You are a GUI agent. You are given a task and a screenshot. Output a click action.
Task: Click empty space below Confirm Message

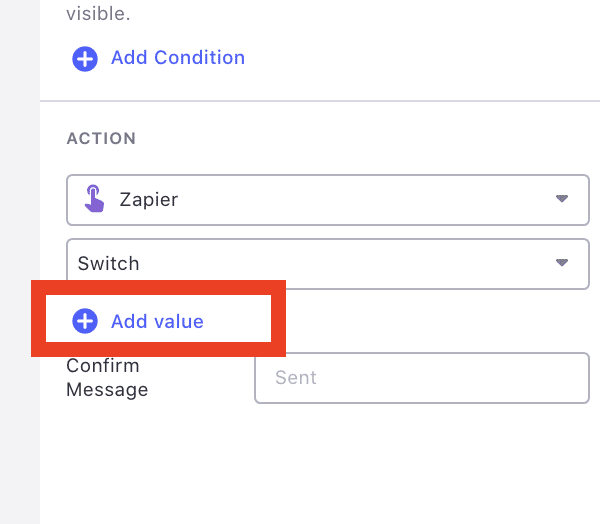320,465
